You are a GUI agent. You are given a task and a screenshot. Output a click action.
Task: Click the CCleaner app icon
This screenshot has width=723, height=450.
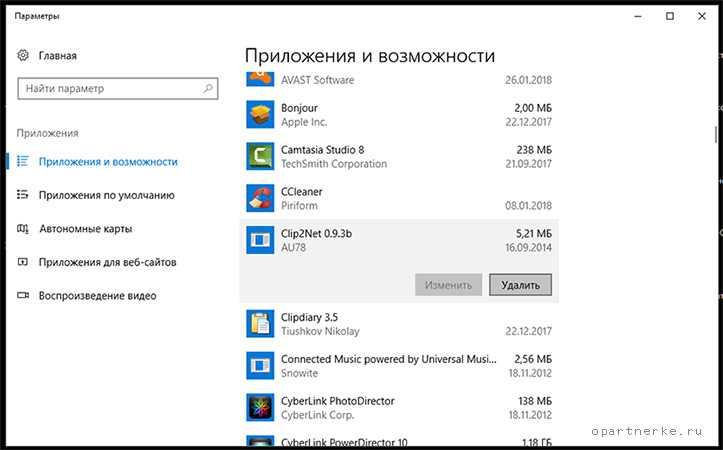click(x=260, y=198)
